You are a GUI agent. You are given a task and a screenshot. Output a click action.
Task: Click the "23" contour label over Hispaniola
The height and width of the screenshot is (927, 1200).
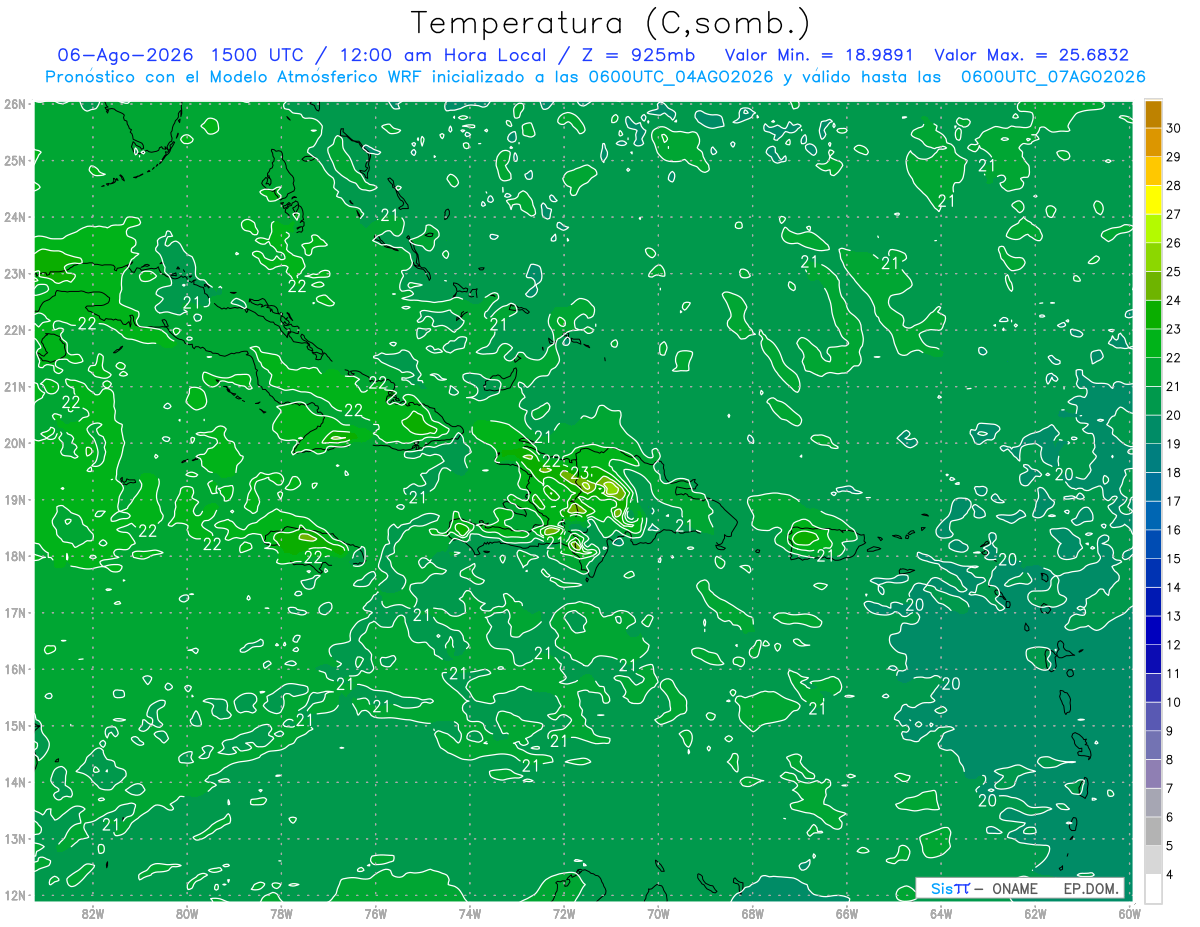[579, 473]
